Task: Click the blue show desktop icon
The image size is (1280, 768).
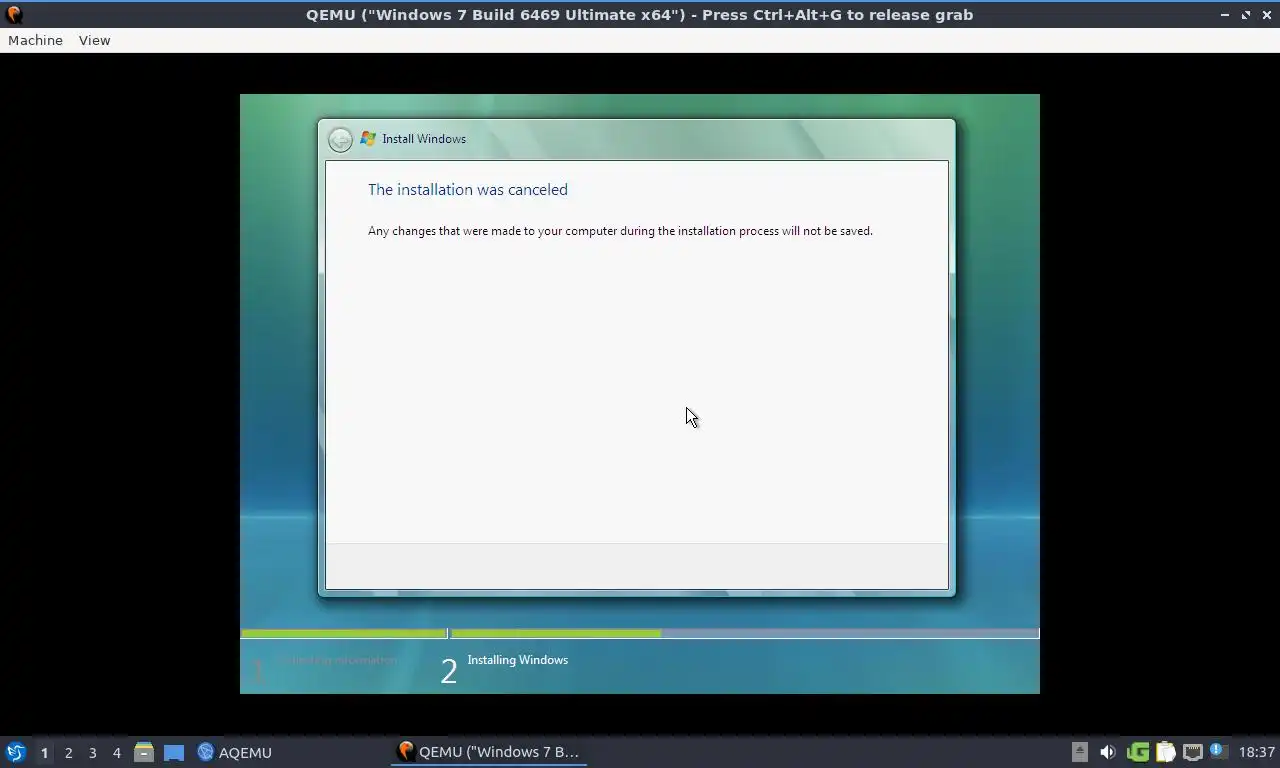Action: click(174, 752)
